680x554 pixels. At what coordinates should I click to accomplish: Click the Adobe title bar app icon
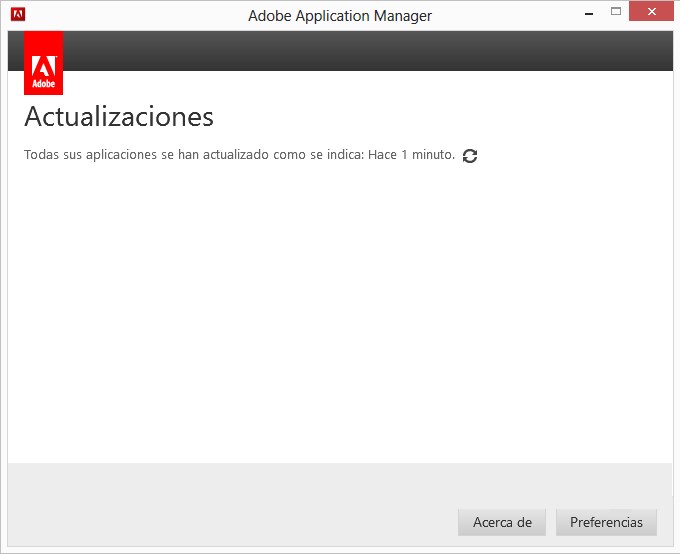(x=18, y=15)
